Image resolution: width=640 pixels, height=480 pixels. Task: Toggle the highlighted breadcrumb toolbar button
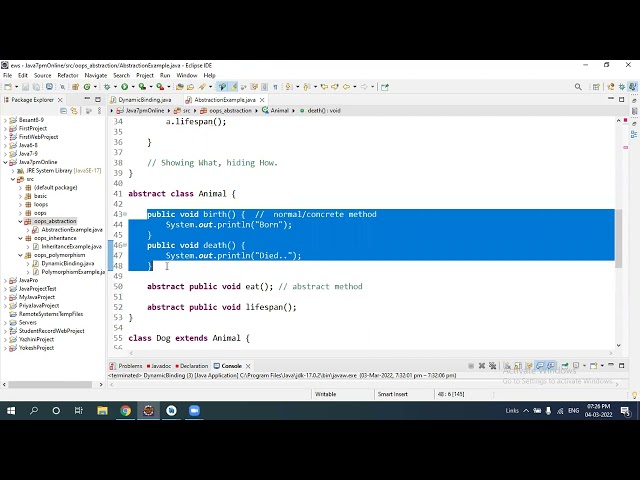click(x=222, y=87)
